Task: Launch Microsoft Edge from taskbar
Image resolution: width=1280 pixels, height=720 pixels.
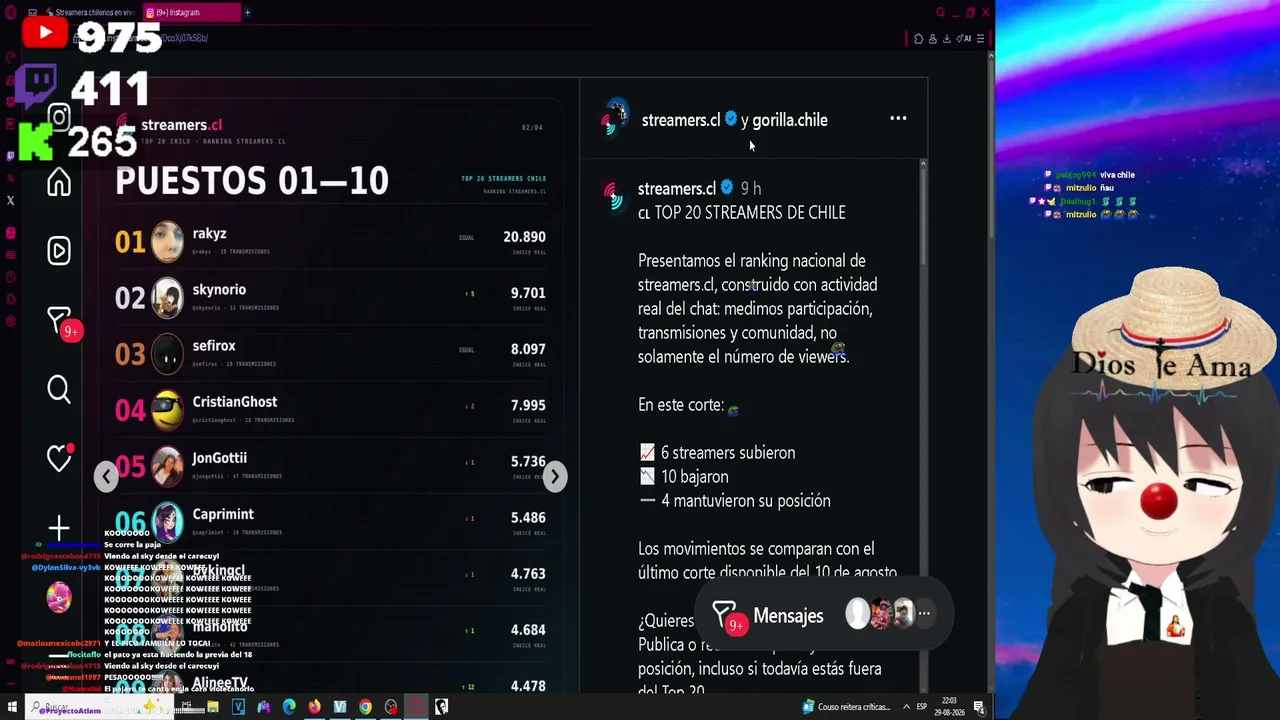Action: click(x=289, y=707)
